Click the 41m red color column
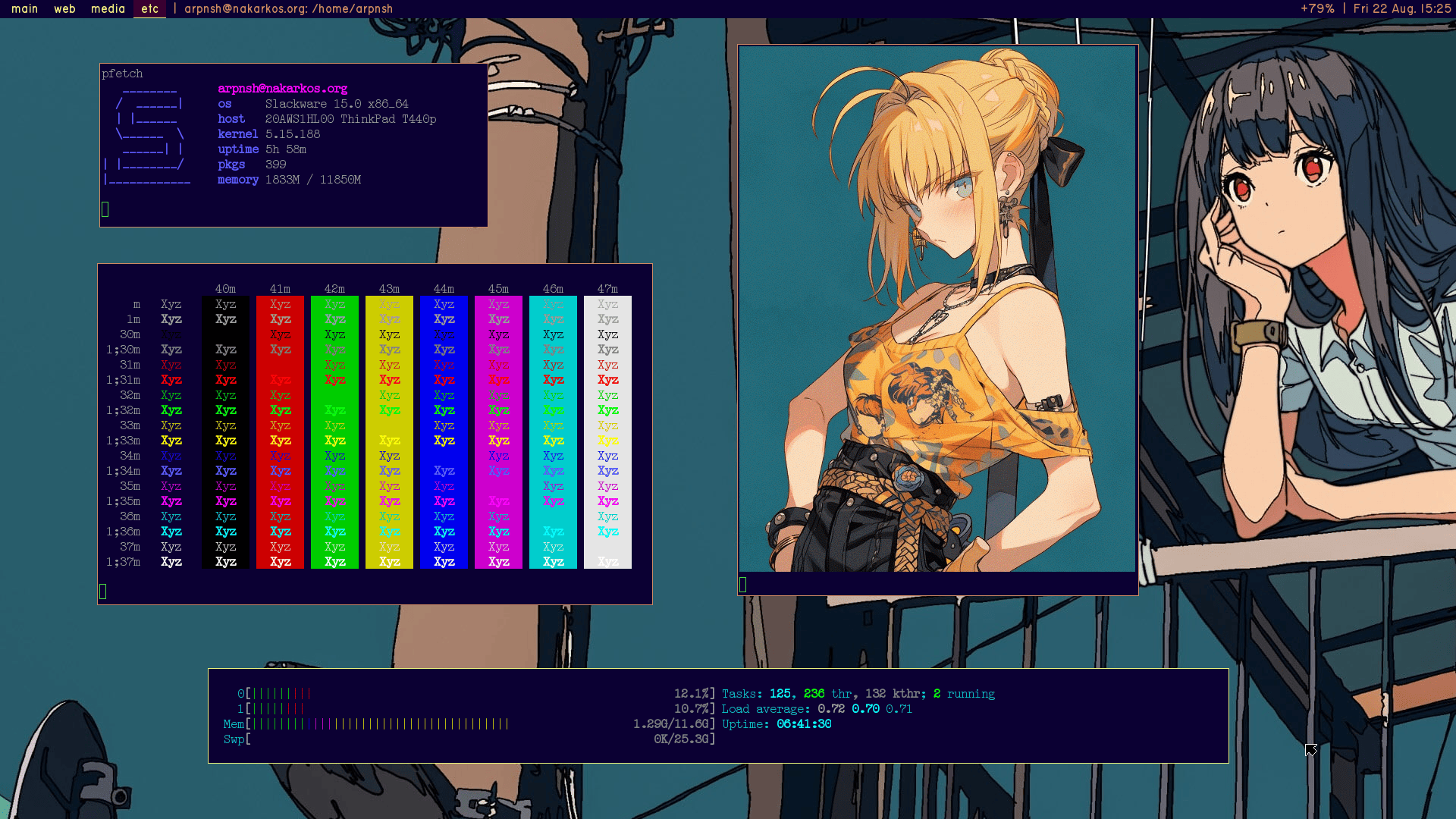The width and height of the screenshot is (1456, 819). point(280,432)
